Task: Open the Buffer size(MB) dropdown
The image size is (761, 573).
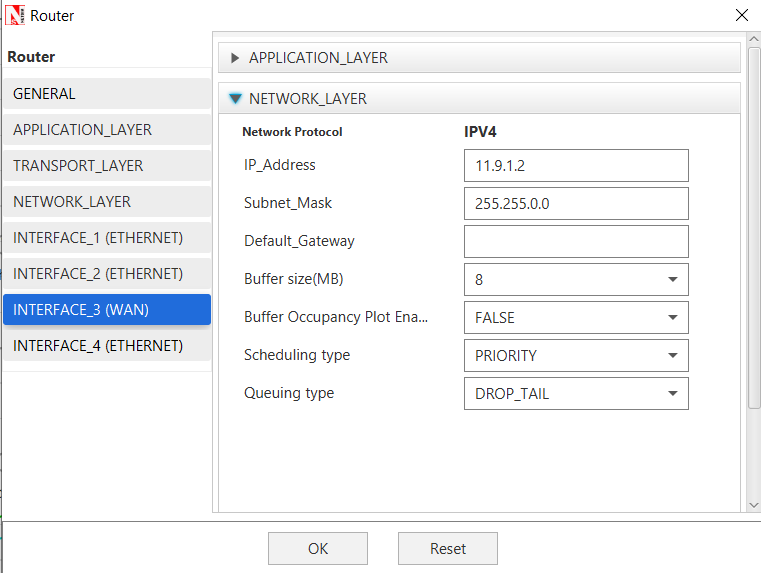Action: click(x=576, y=279)
